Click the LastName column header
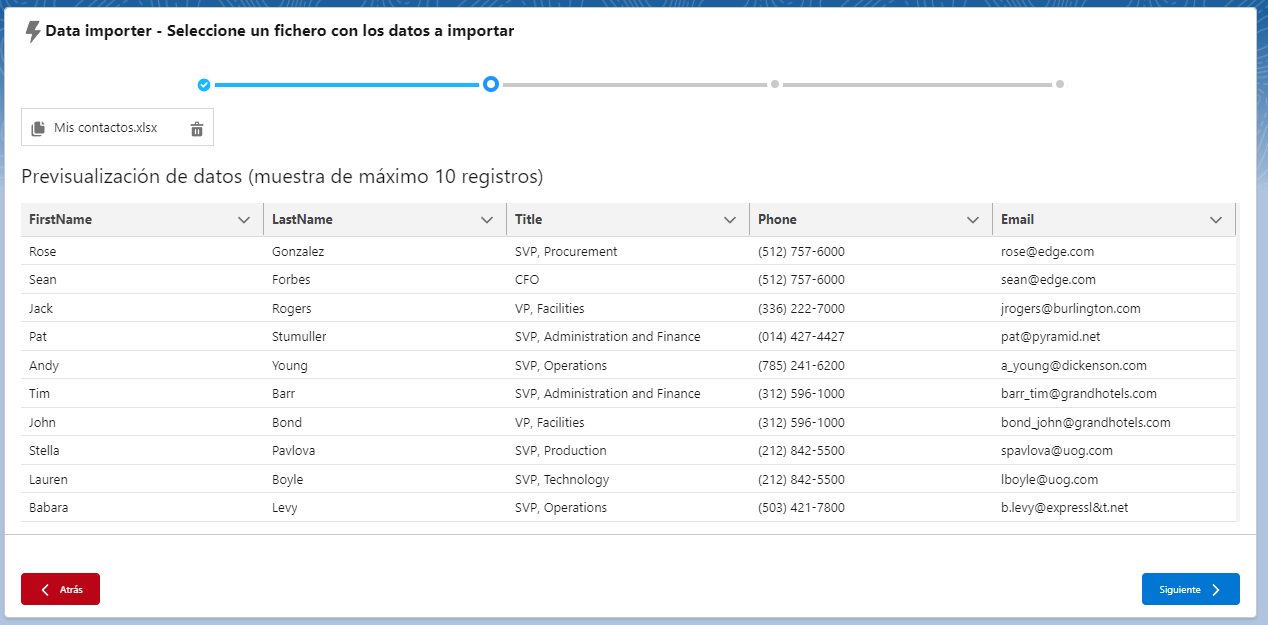 pyautogui.click(x=385, y=220)
